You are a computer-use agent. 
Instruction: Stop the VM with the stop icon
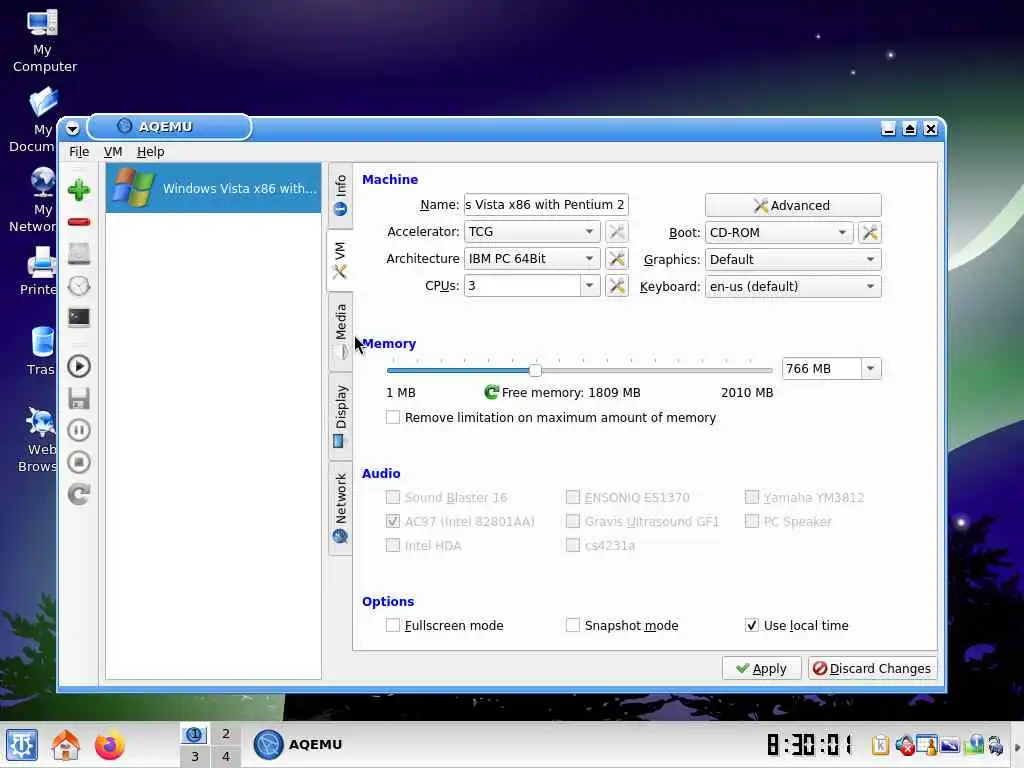tap(79, 462)
